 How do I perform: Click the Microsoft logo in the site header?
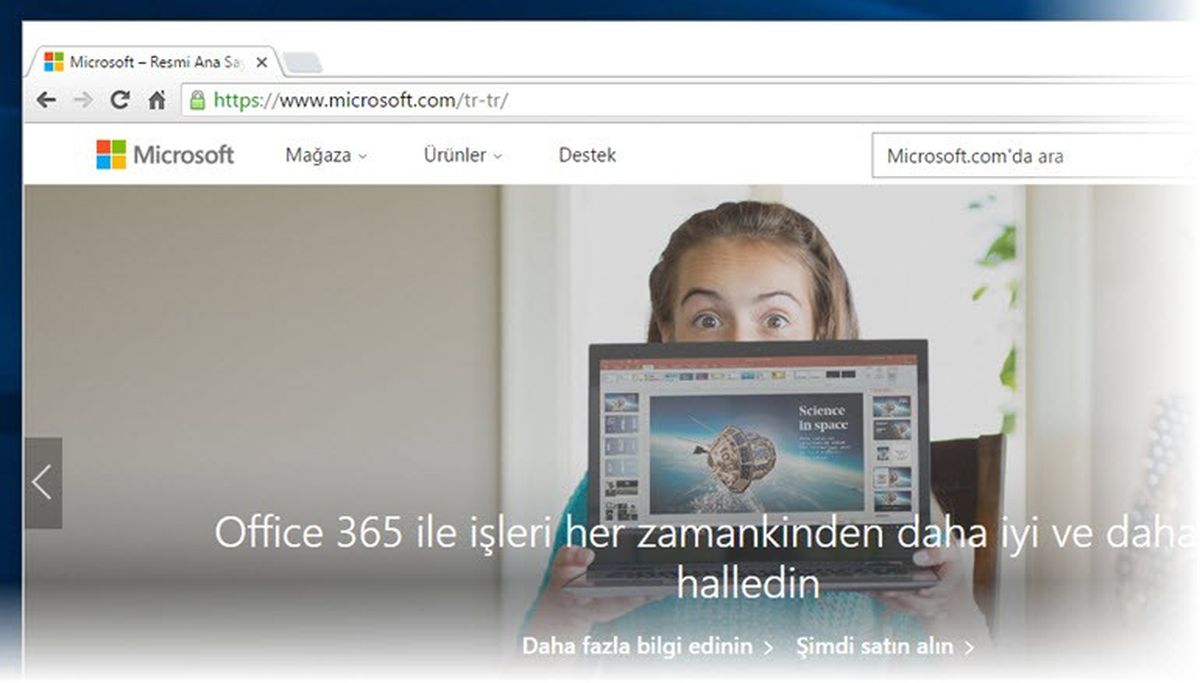point(165,155)
